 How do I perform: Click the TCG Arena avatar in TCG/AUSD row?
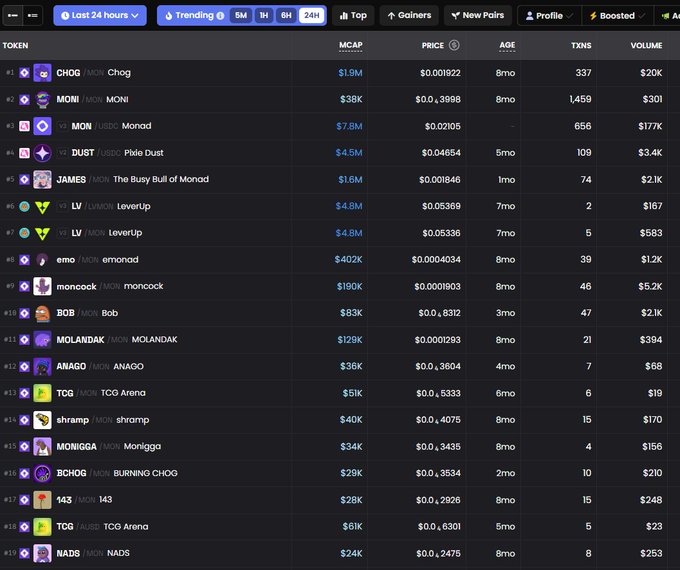coord(42,527)
